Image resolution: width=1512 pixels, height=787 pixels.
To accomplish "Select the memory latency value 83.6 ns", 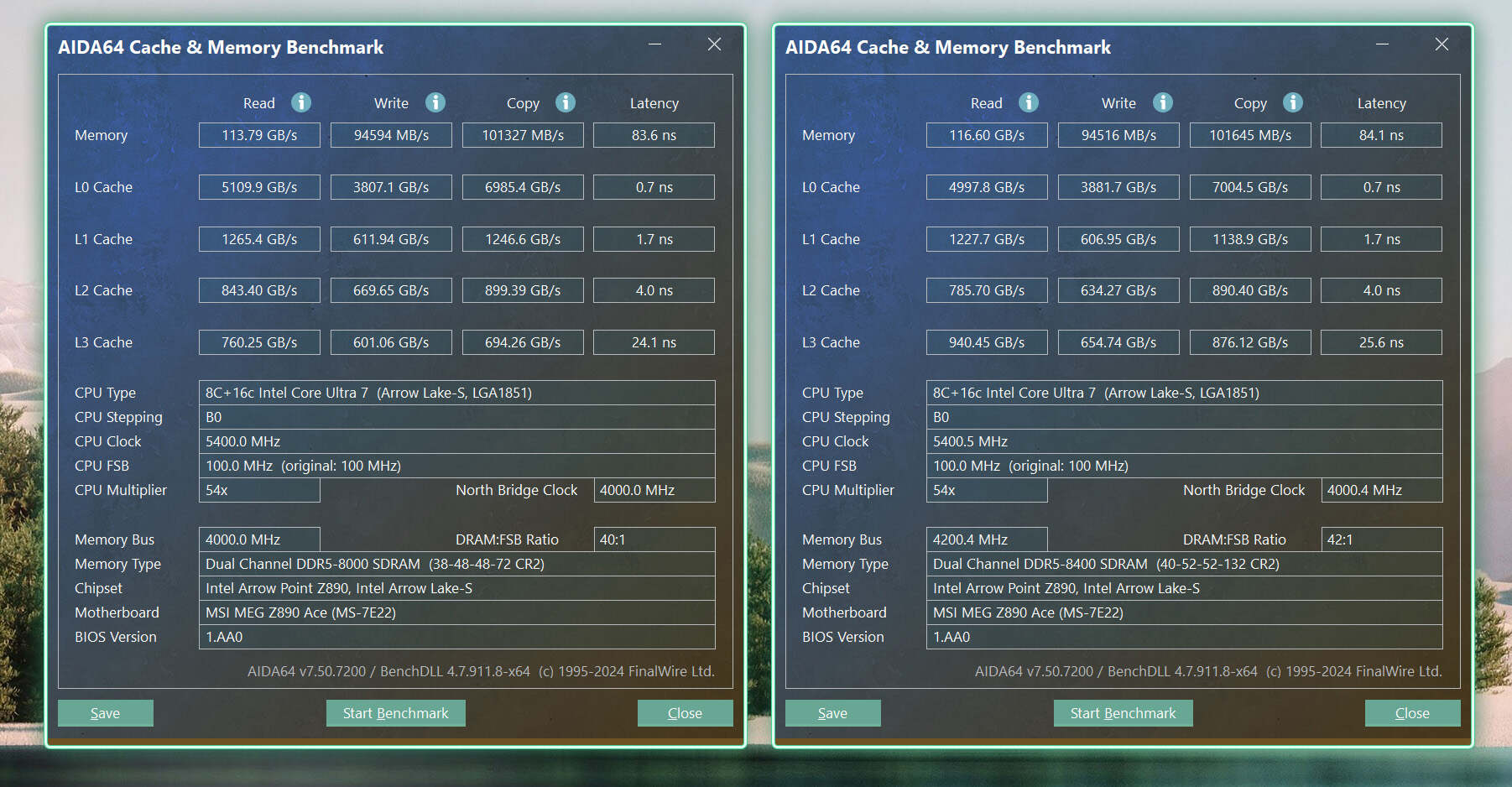I will tap(654, 135).
